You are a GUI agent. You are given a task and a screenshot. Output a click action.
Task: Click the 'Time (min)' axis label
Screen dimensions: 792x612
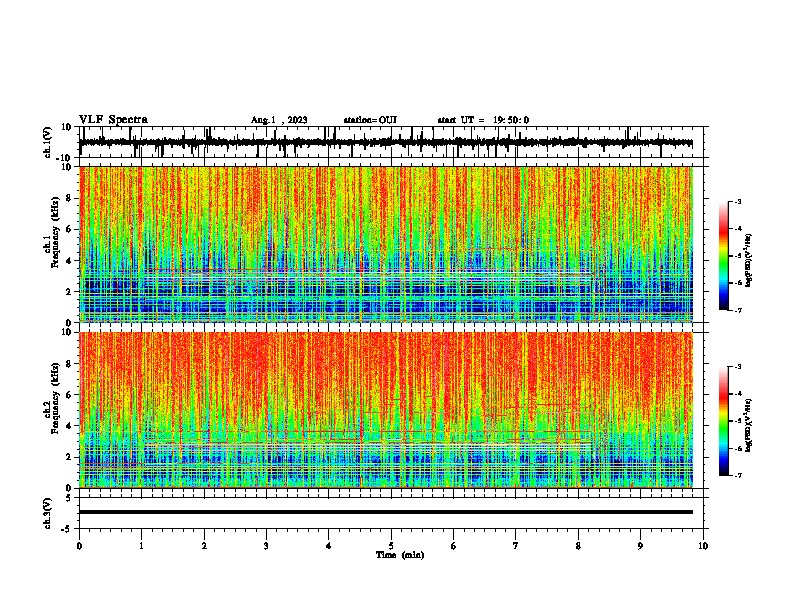400,555
